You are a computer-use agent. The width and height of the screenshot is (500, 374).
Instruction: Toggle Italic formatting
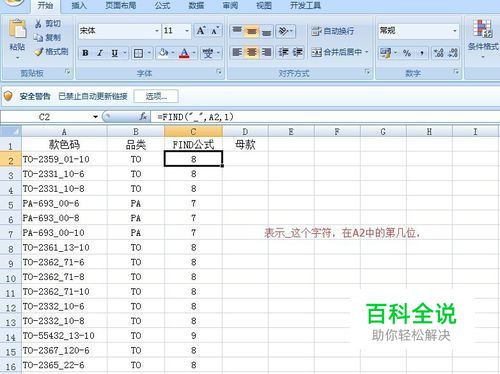click(100, 53)
